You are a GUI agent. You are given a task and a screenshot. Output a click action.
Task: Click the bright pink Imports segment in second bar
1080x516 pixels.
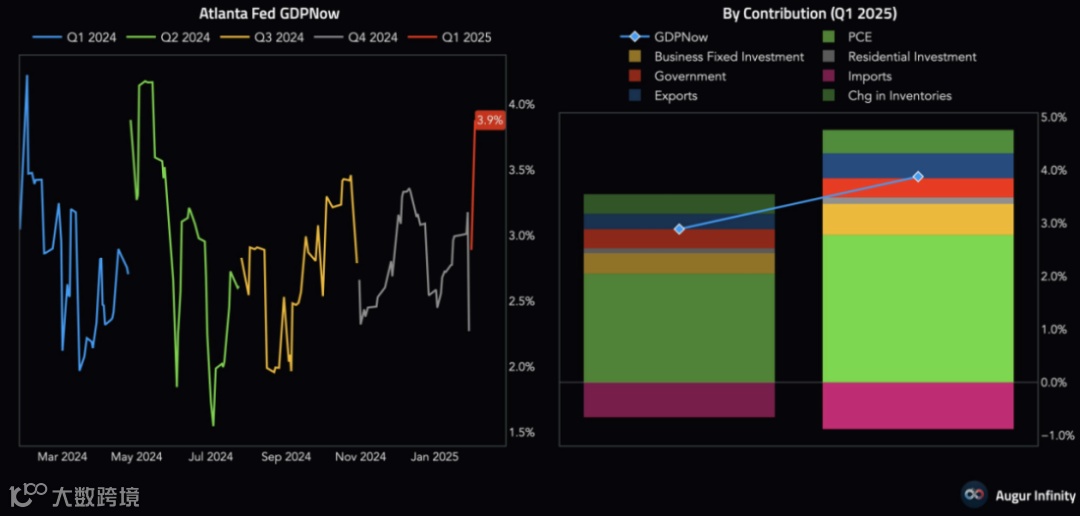click(918, 406)
